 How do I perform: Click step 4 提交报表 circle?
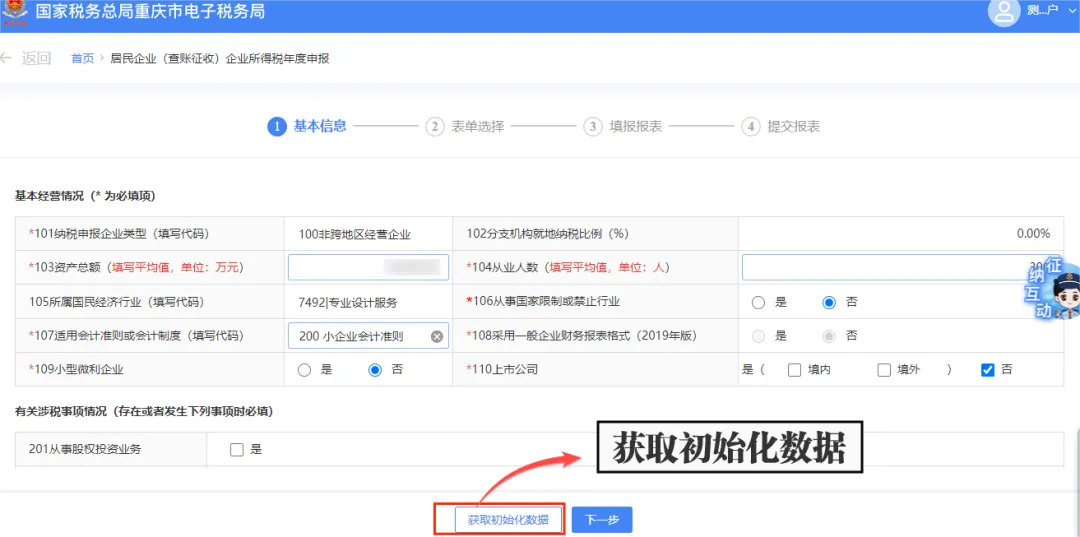coord(751,127)
